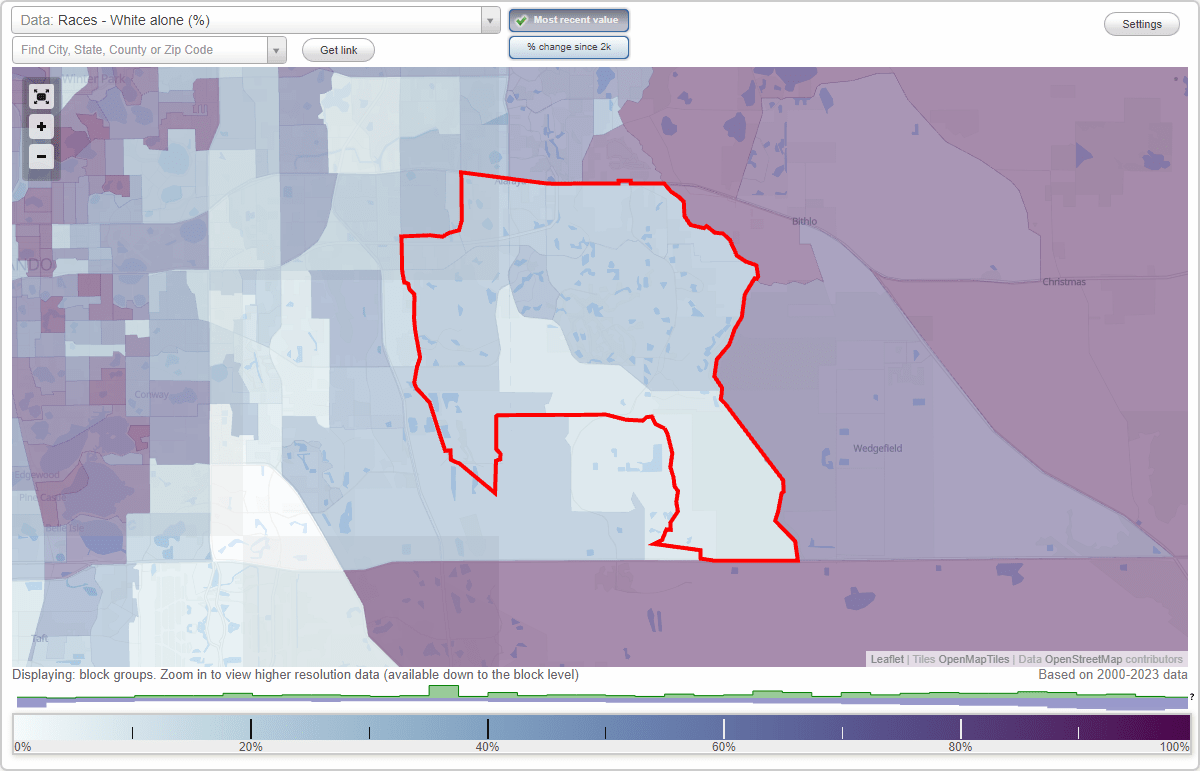1200x771 pixels.
Task: Open the Data metric dropdown arrow
Action: point(488,19)
